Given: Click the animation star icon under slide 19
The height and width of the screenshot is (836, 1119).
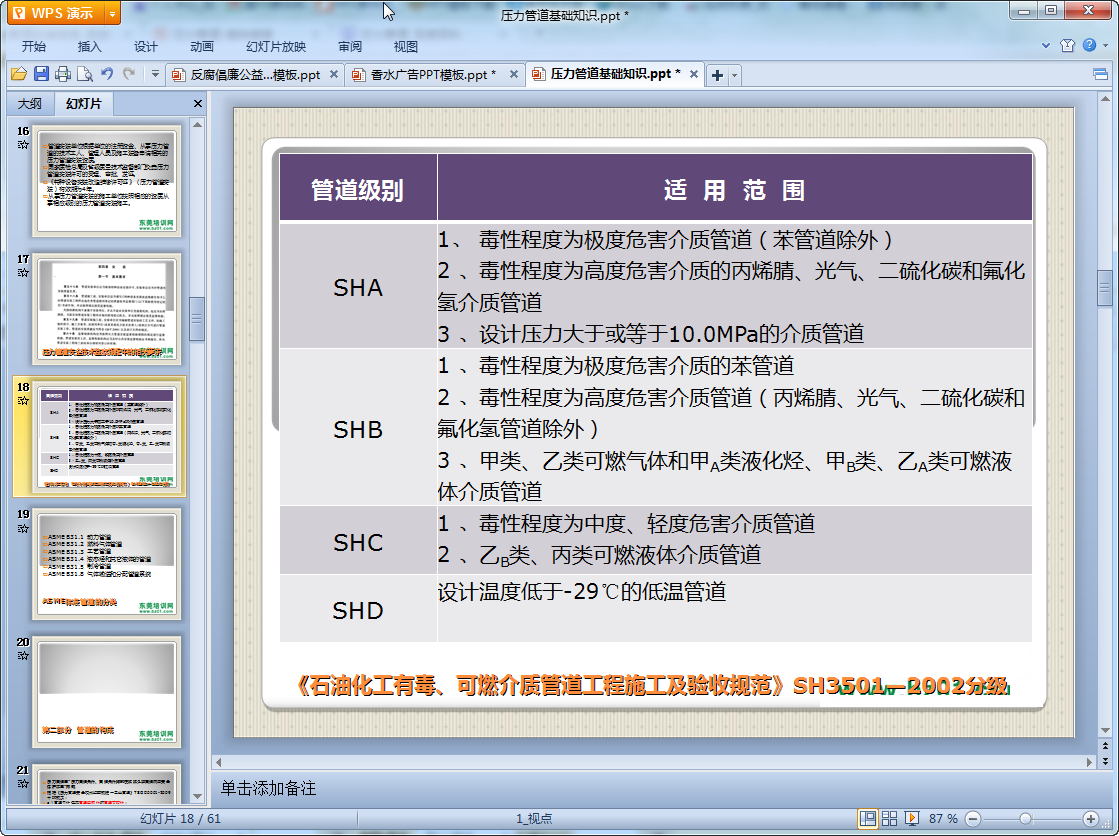Looking at the screenshot, I should [x=23, y=528].
